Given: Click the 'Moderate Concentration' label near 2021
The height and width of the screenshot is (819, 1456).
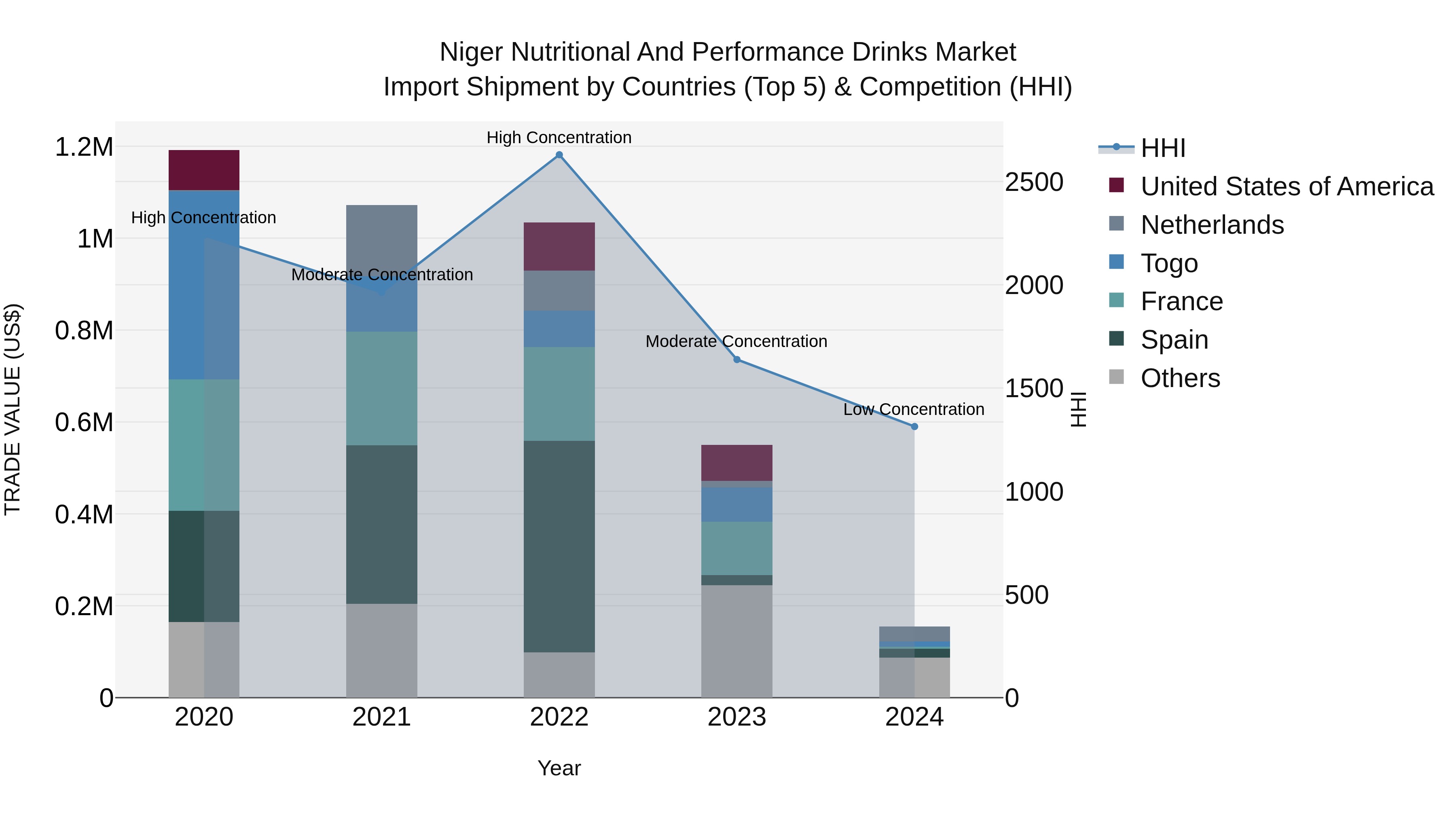Looking at the screenshot, I should tap(382, 275).
